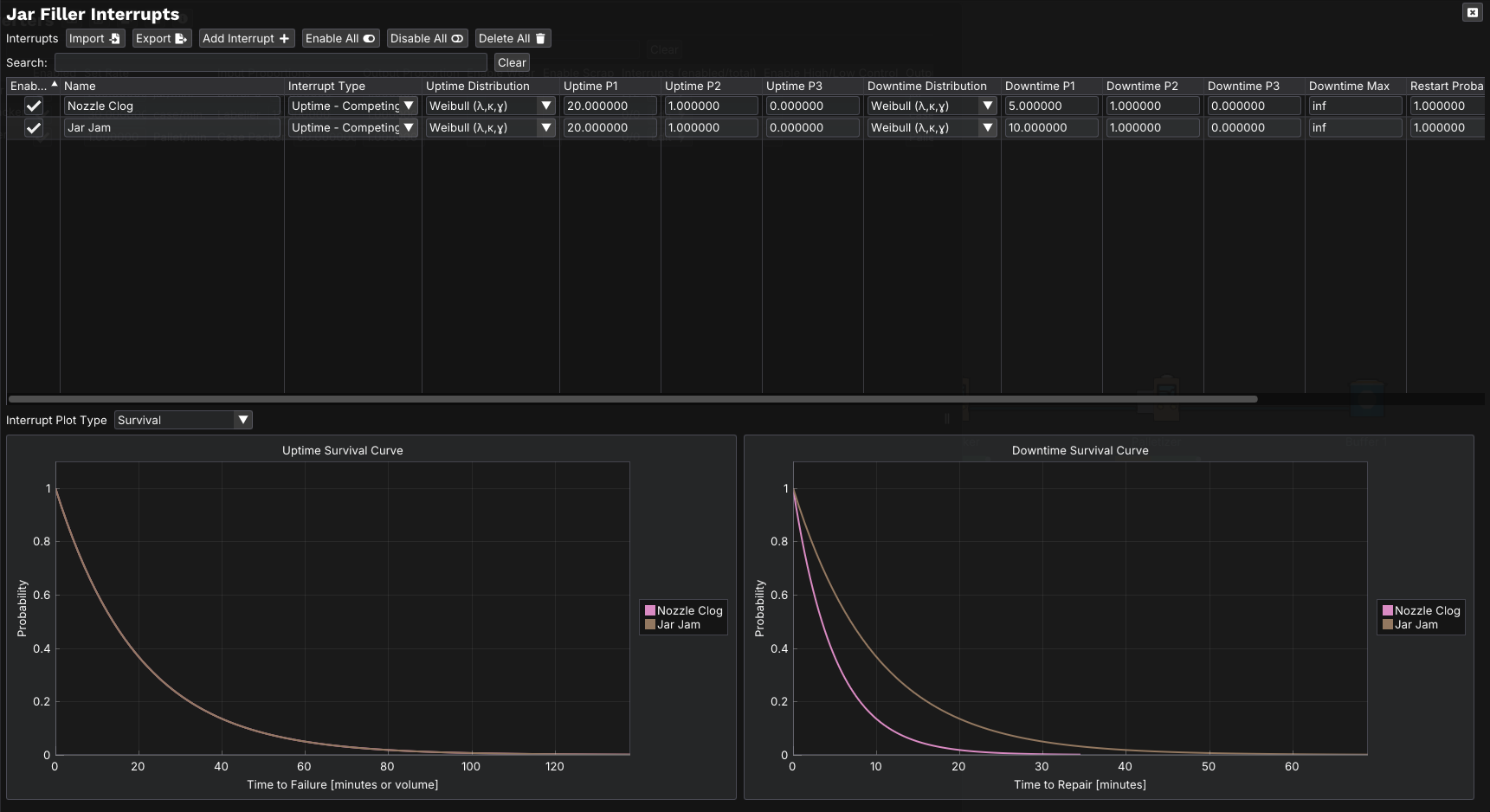Viewport: 1490px width, 812px height.
Task: Close the Jar Filler Interrupts window
Action: [1472, 12]
